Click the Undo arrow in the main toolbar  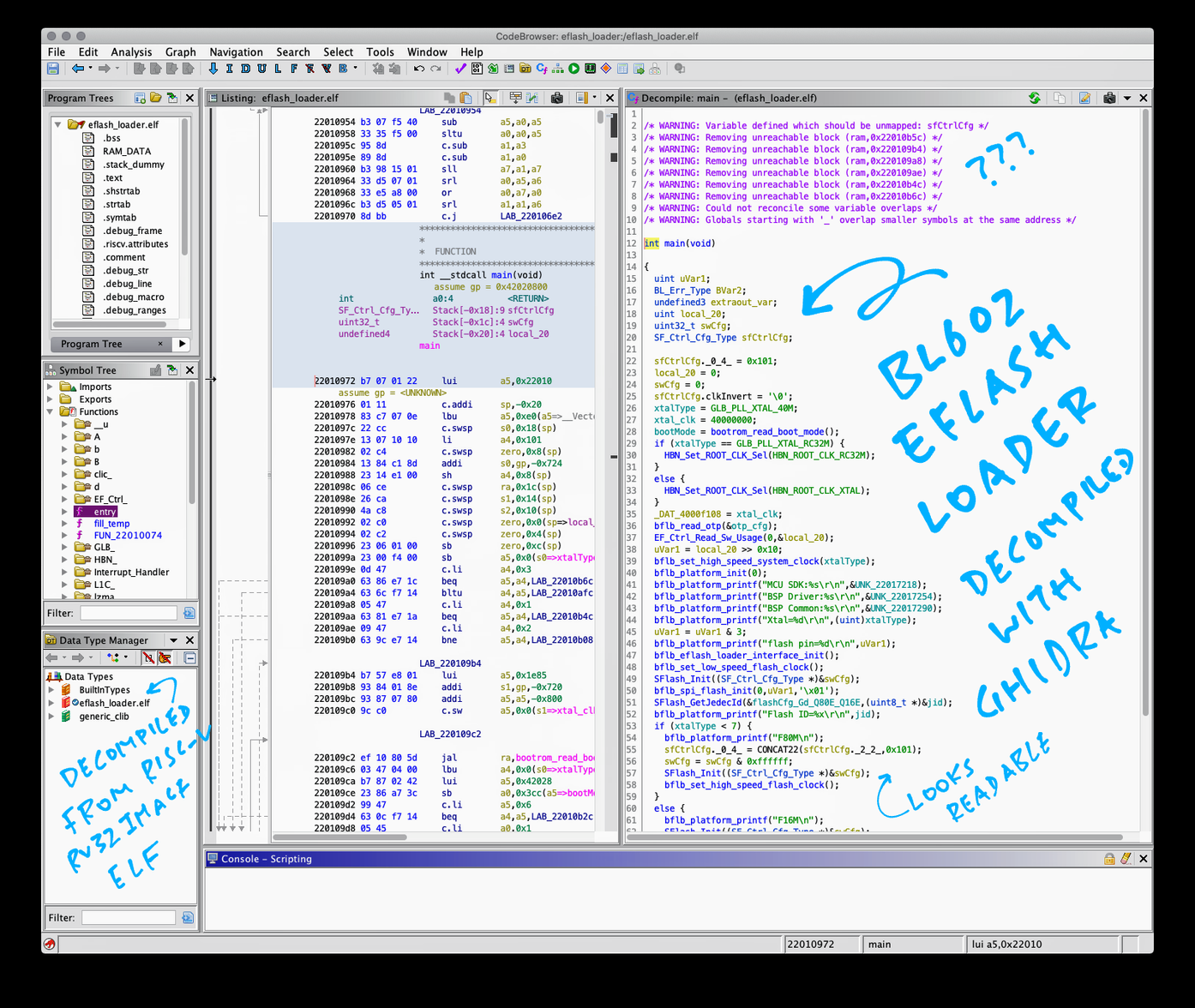418,69
